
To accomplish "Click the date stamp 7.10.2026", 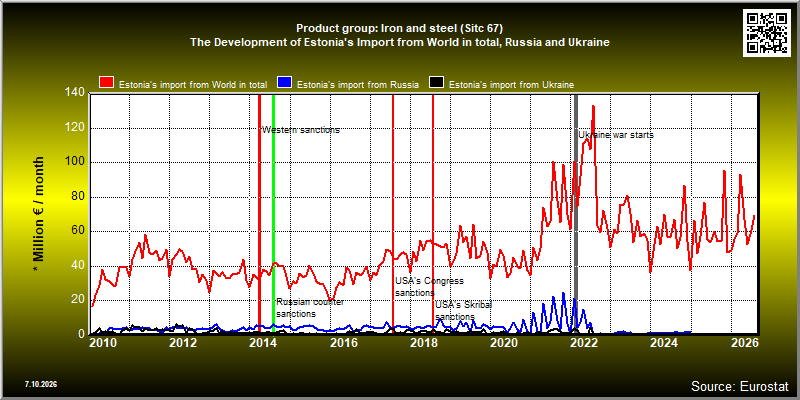I will pos(40,384).
